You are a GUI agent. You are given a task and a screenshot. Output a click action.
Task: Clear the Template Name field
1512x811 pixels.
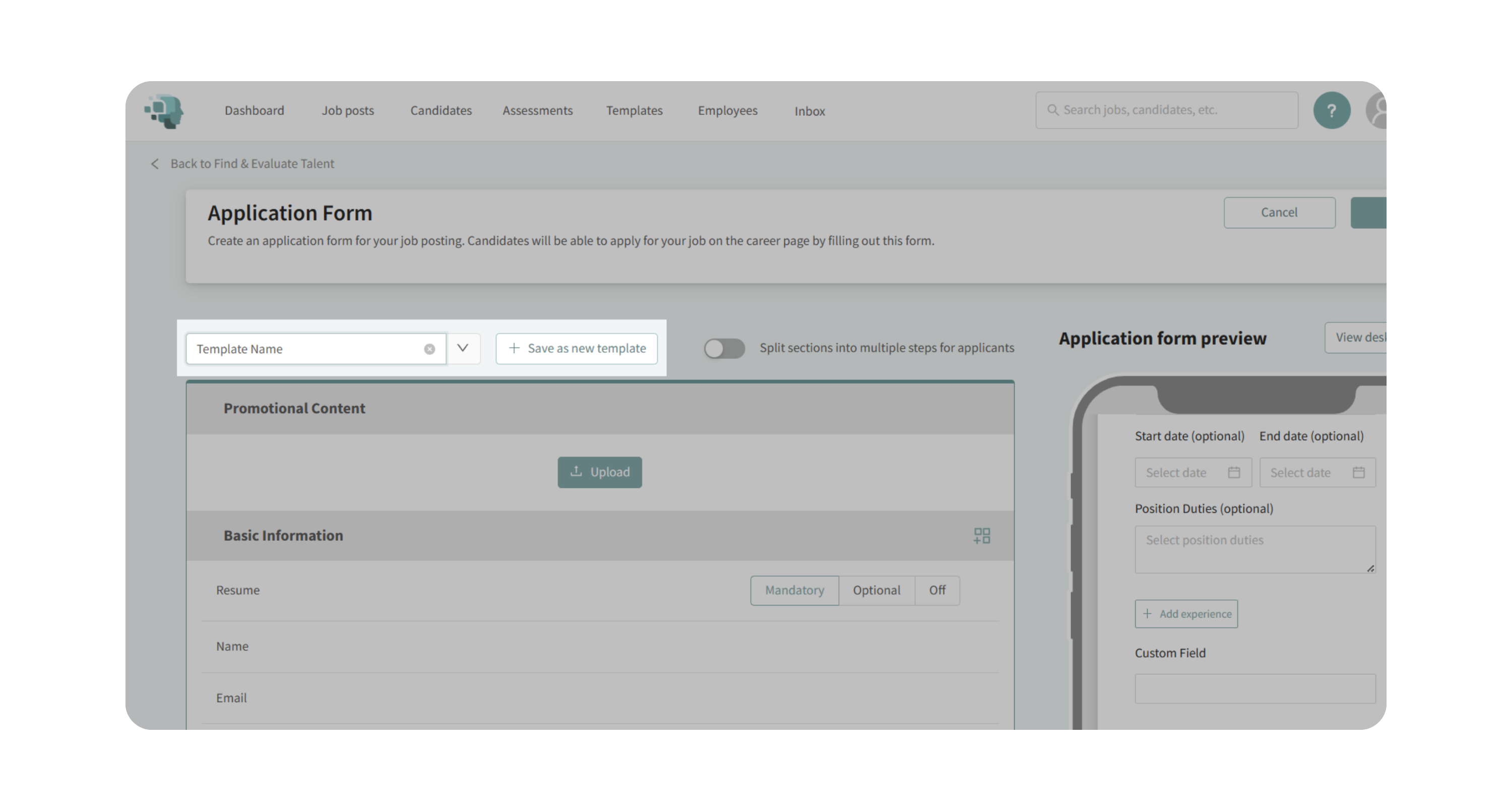tap(429, 349)
